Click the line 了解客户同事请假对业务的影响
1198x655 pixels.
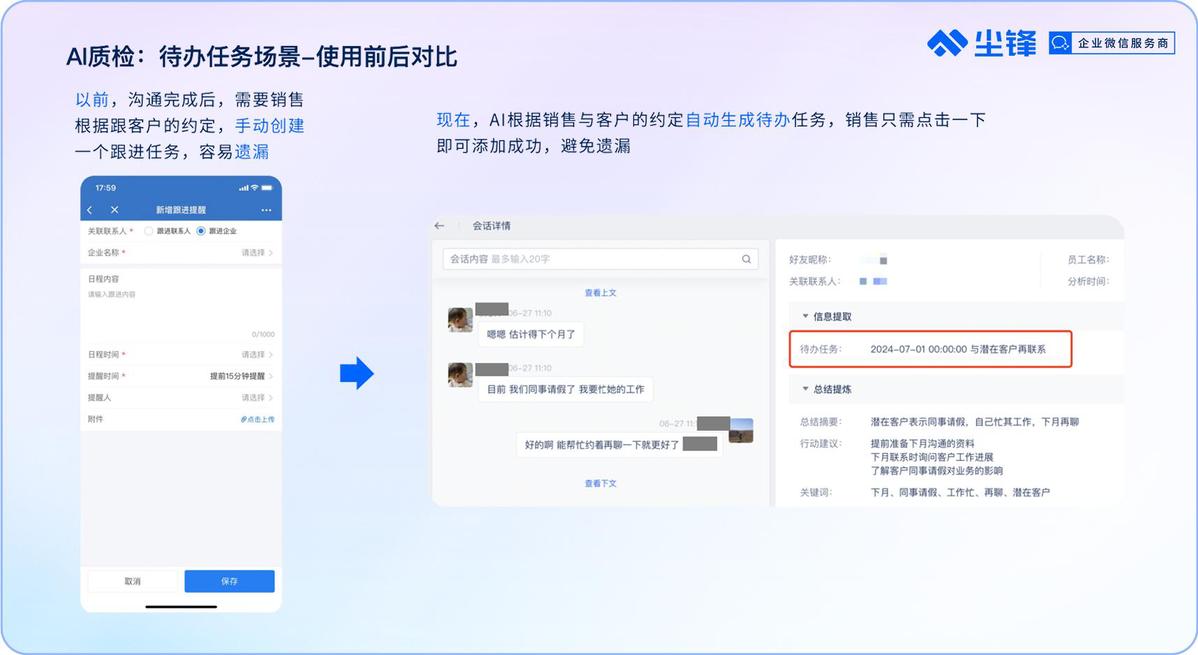coord(936,471)
